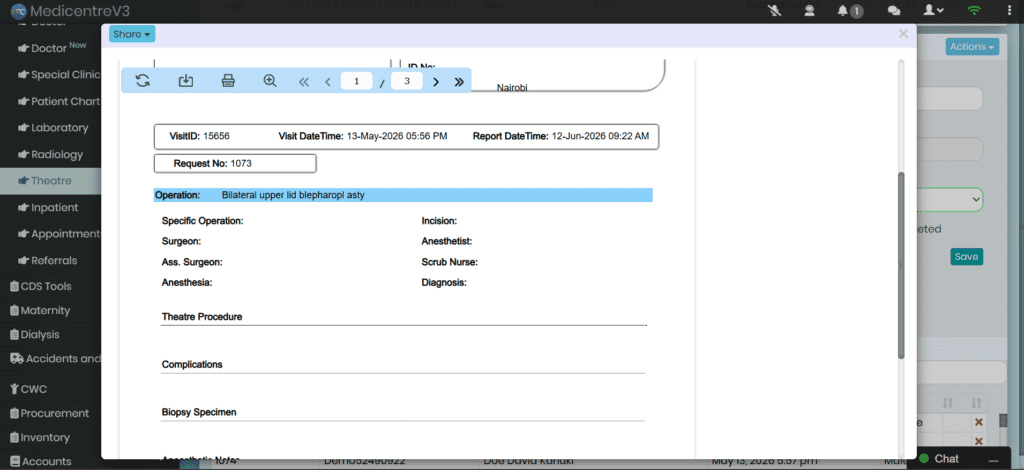Close the report modal dialog
This screenshot has height=470, width=1024.
pyautogui.click(x=903, y=34)
